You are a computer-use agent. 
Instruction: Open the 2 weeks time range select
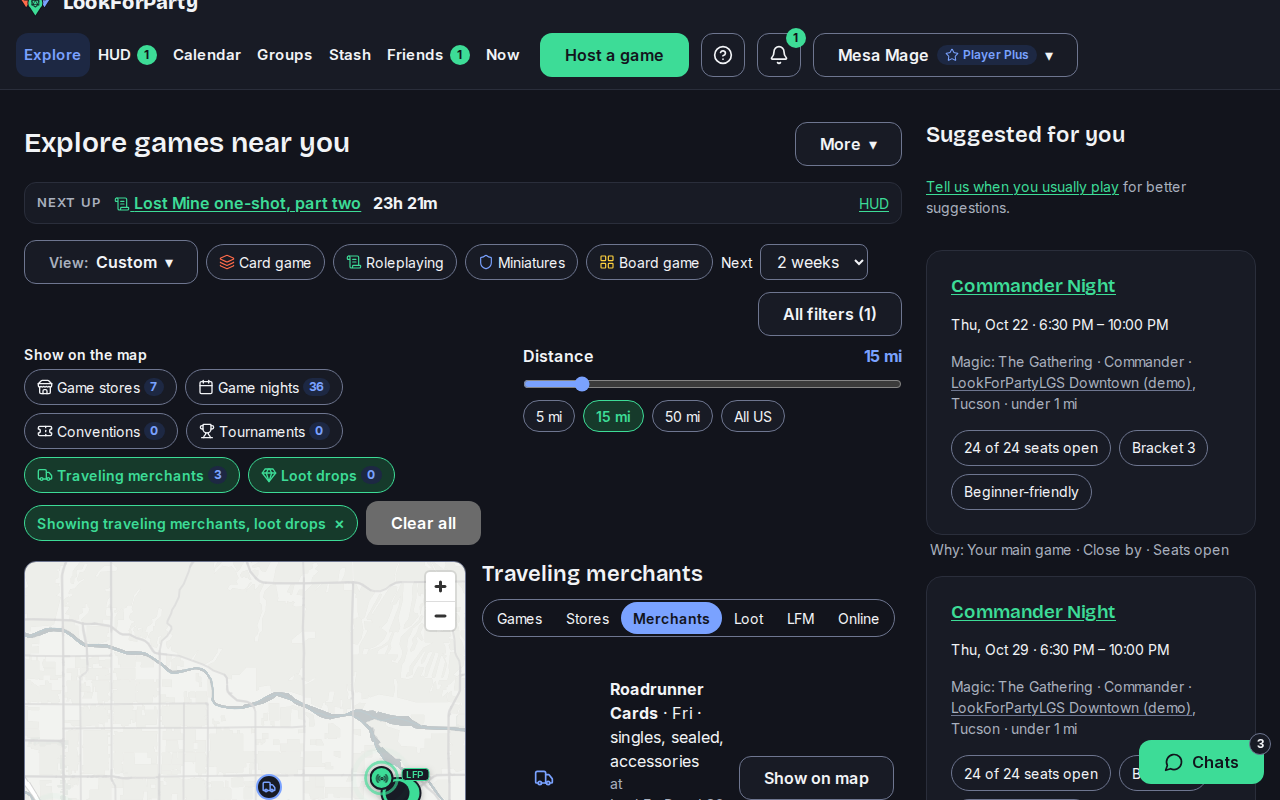point(814,262)
